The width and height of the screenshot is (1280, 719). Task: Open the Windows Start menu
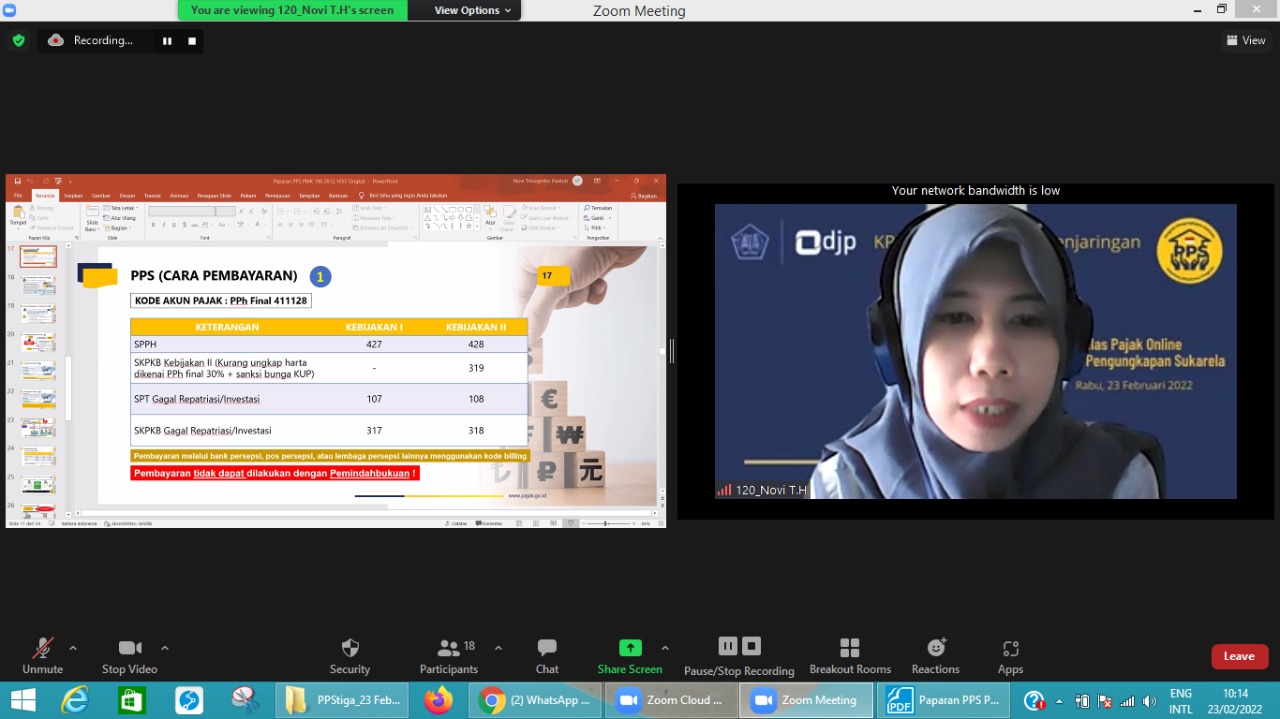coord(22,700)
